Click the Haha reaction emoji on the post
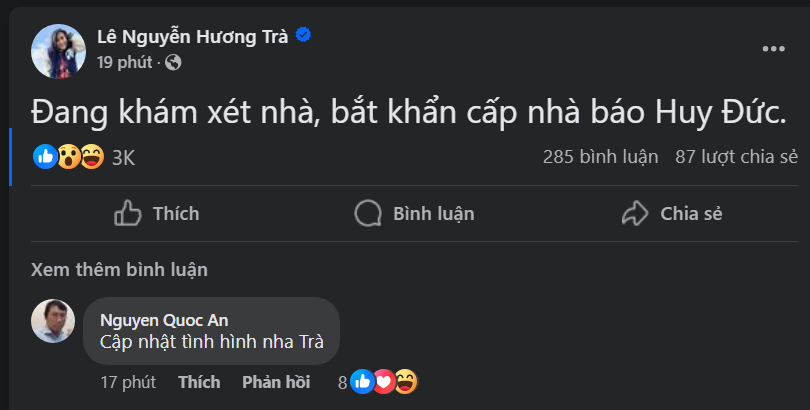 [x=92, y=156]
